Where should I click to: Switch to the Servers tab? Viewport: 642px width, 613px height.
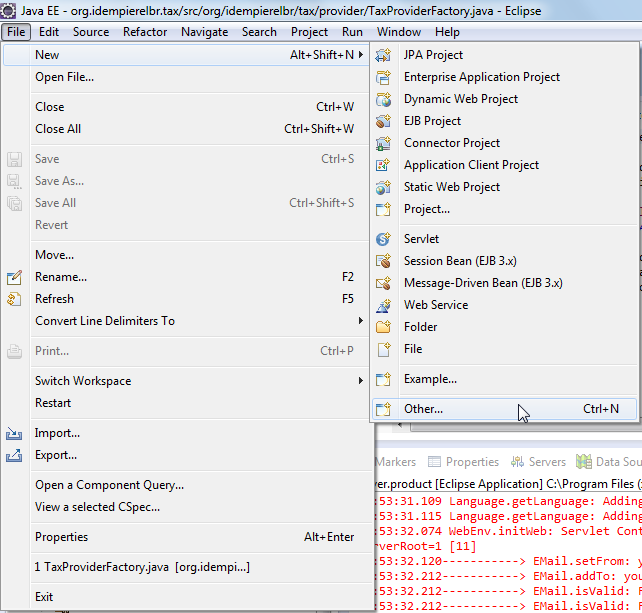539,462
